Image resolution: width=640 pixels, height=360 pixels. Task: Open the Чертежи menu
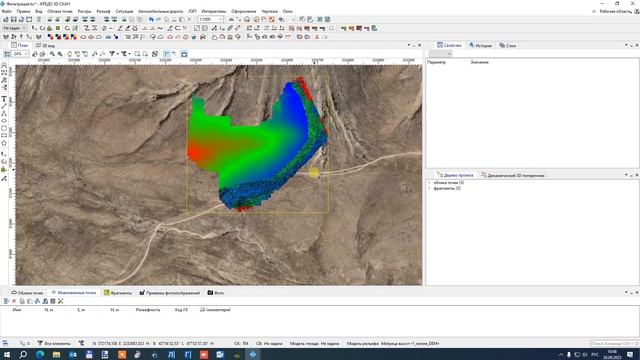click(269, 11)
